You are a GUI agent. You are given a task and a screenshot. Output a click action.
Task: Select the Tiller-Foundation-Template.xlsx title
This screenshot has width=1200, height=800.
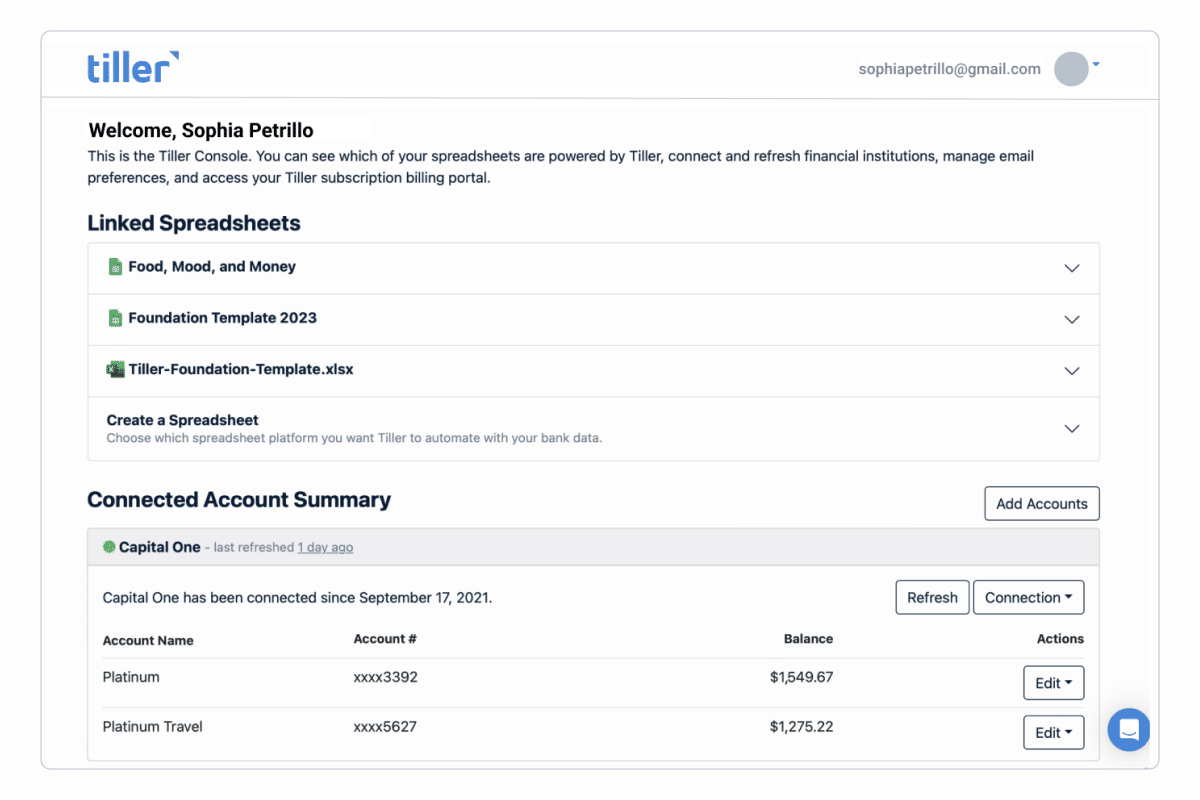pyautogui.click(x=241, y=369)
